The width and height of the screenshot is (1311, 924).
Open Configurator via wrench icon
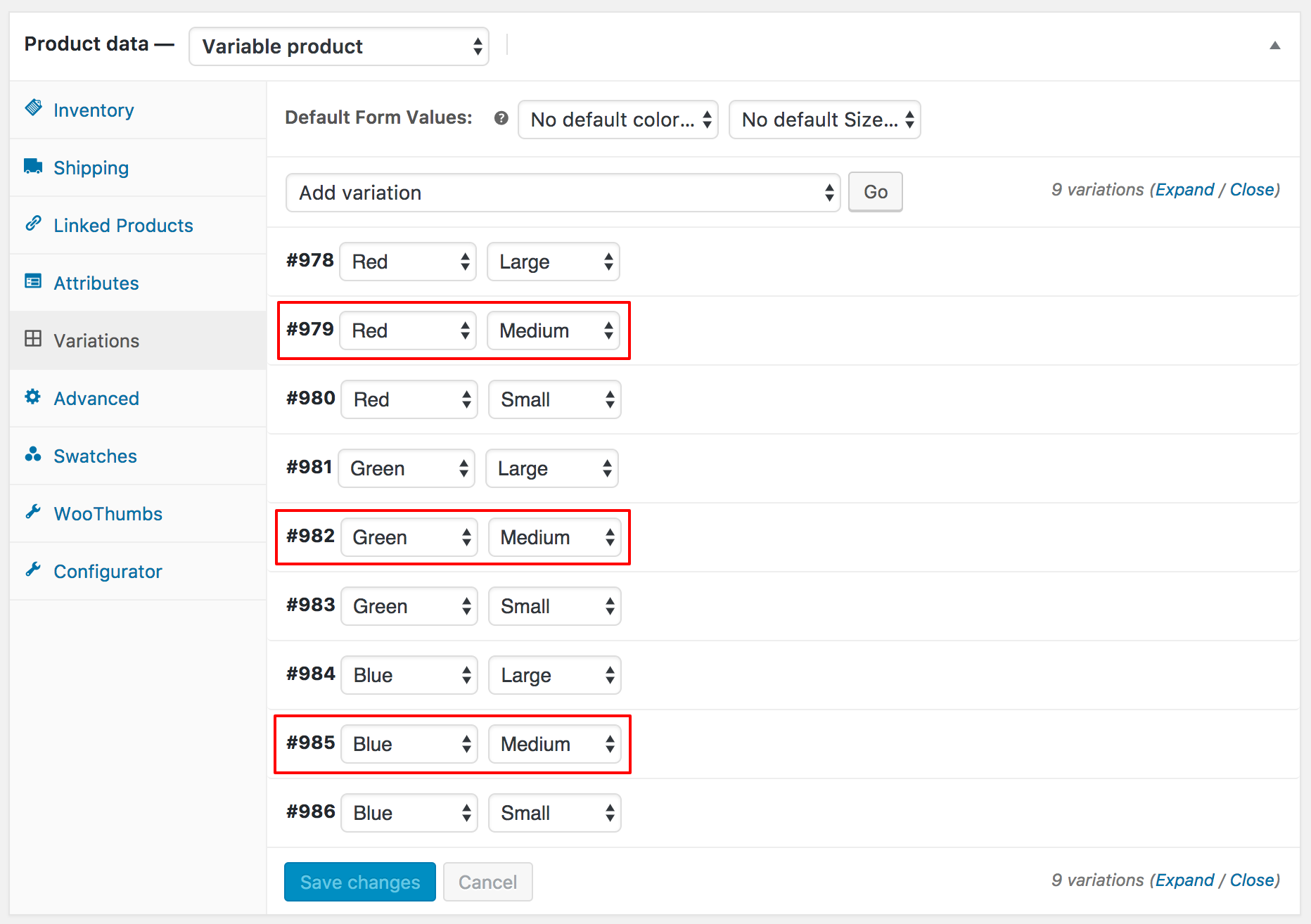(x=32, y=570)
